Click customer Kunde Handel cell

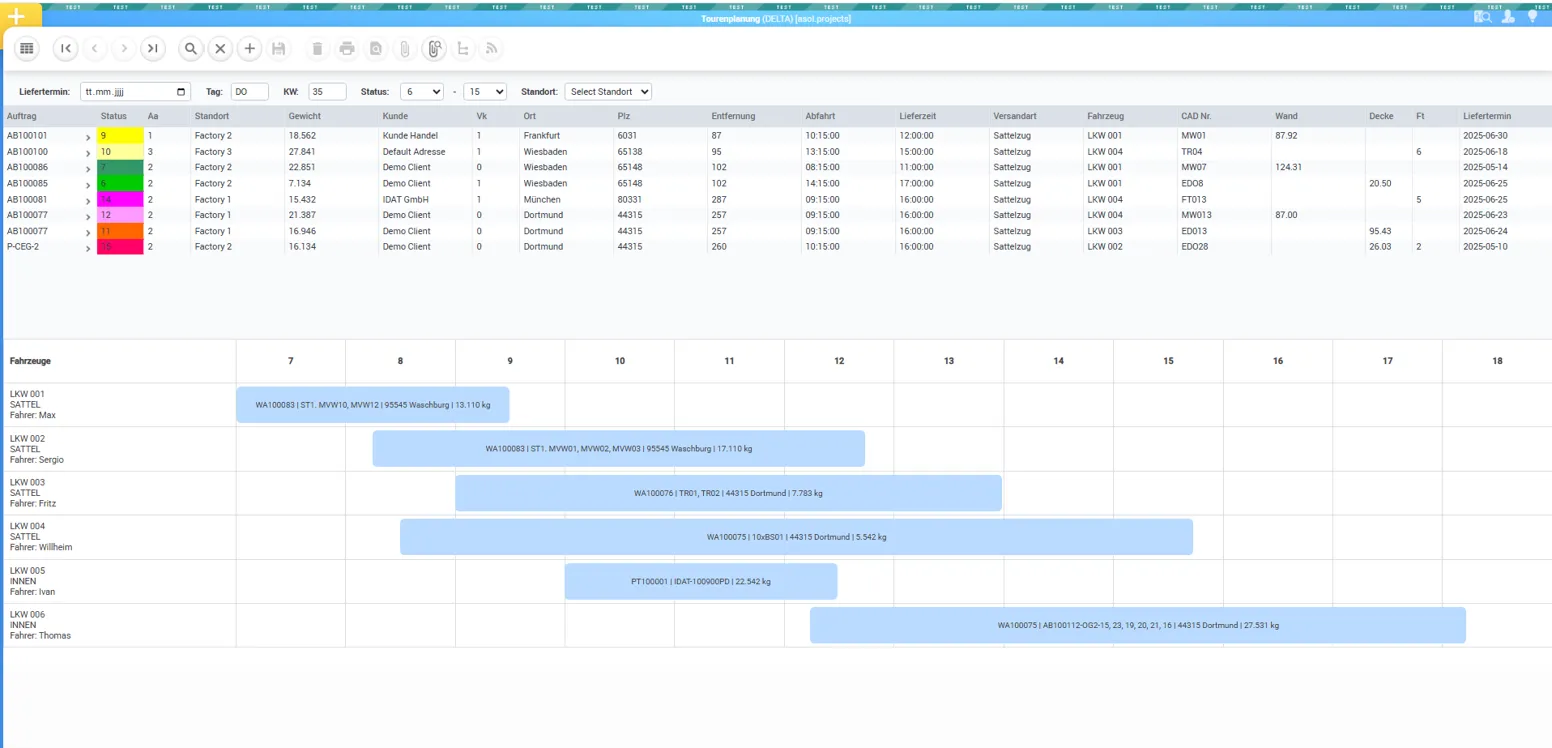pyautogui.click(x=410, y=135)
